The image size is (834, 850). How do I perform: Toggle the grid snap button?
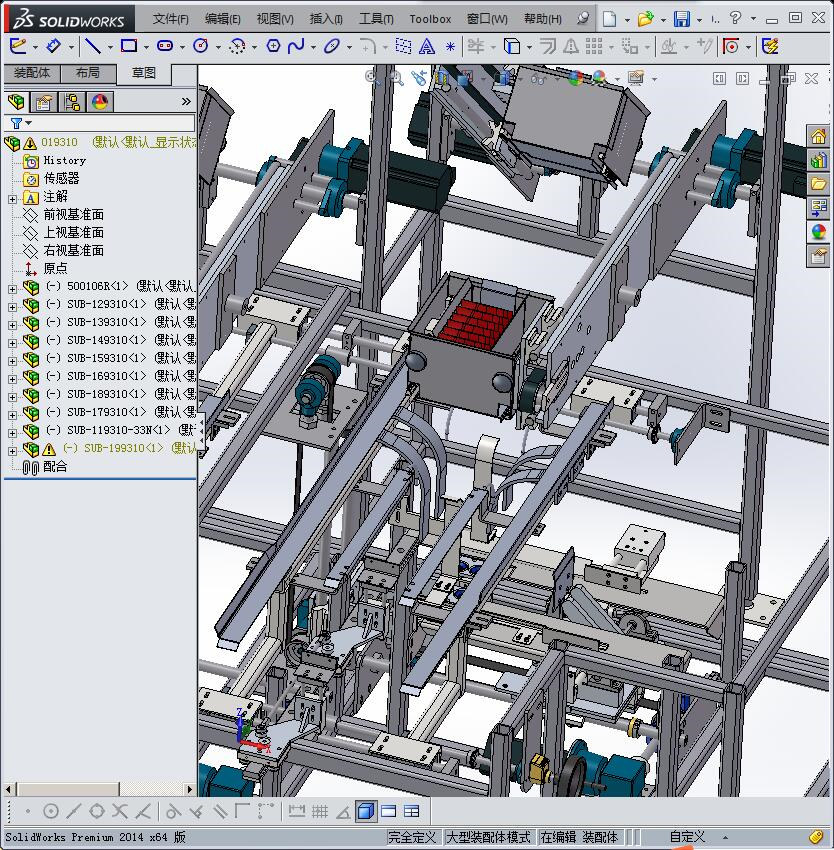tap(320, 812)
